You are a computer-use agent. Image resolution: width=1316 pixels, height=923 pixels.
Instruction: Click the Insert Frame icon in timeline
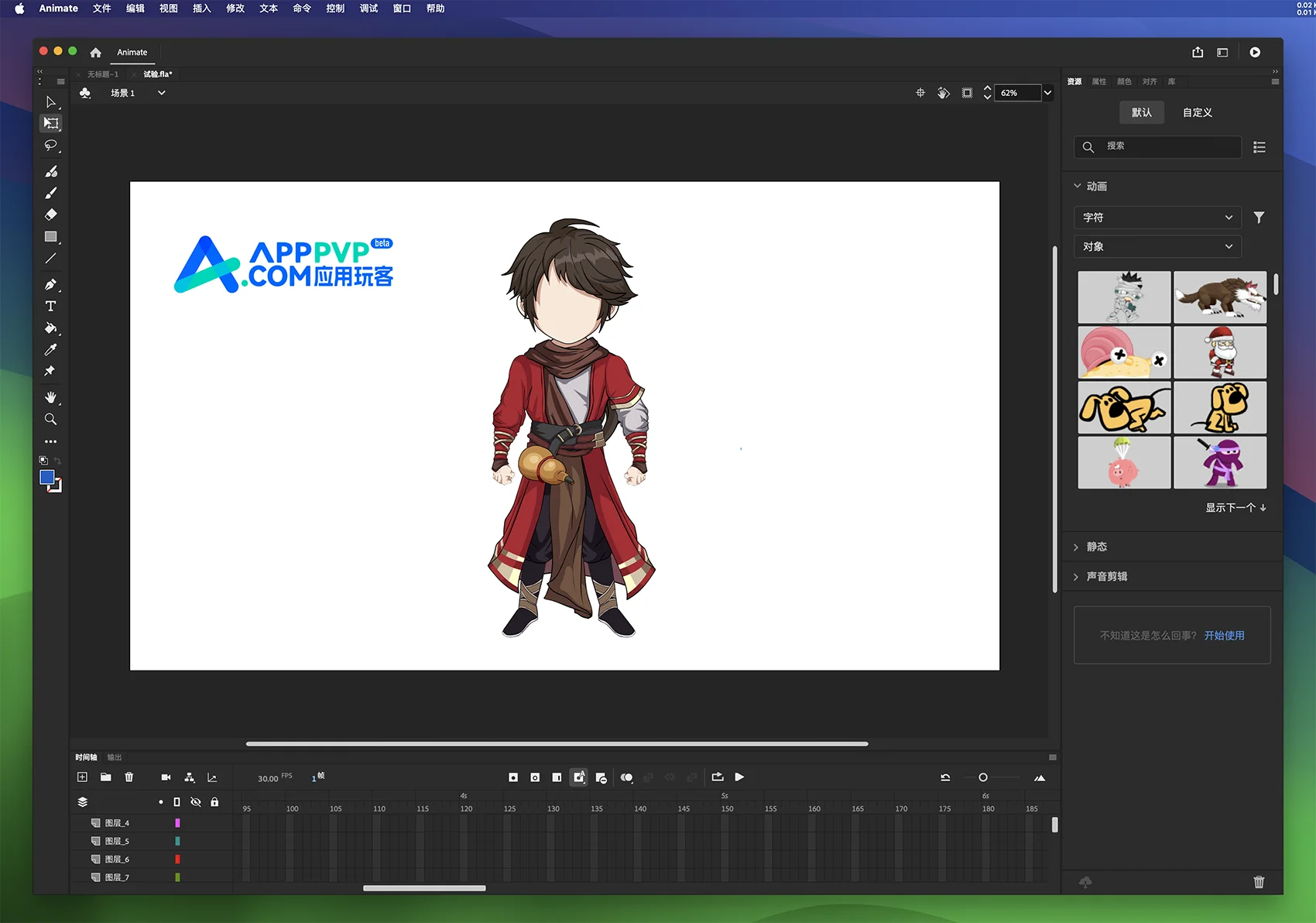tap(557, 777)
